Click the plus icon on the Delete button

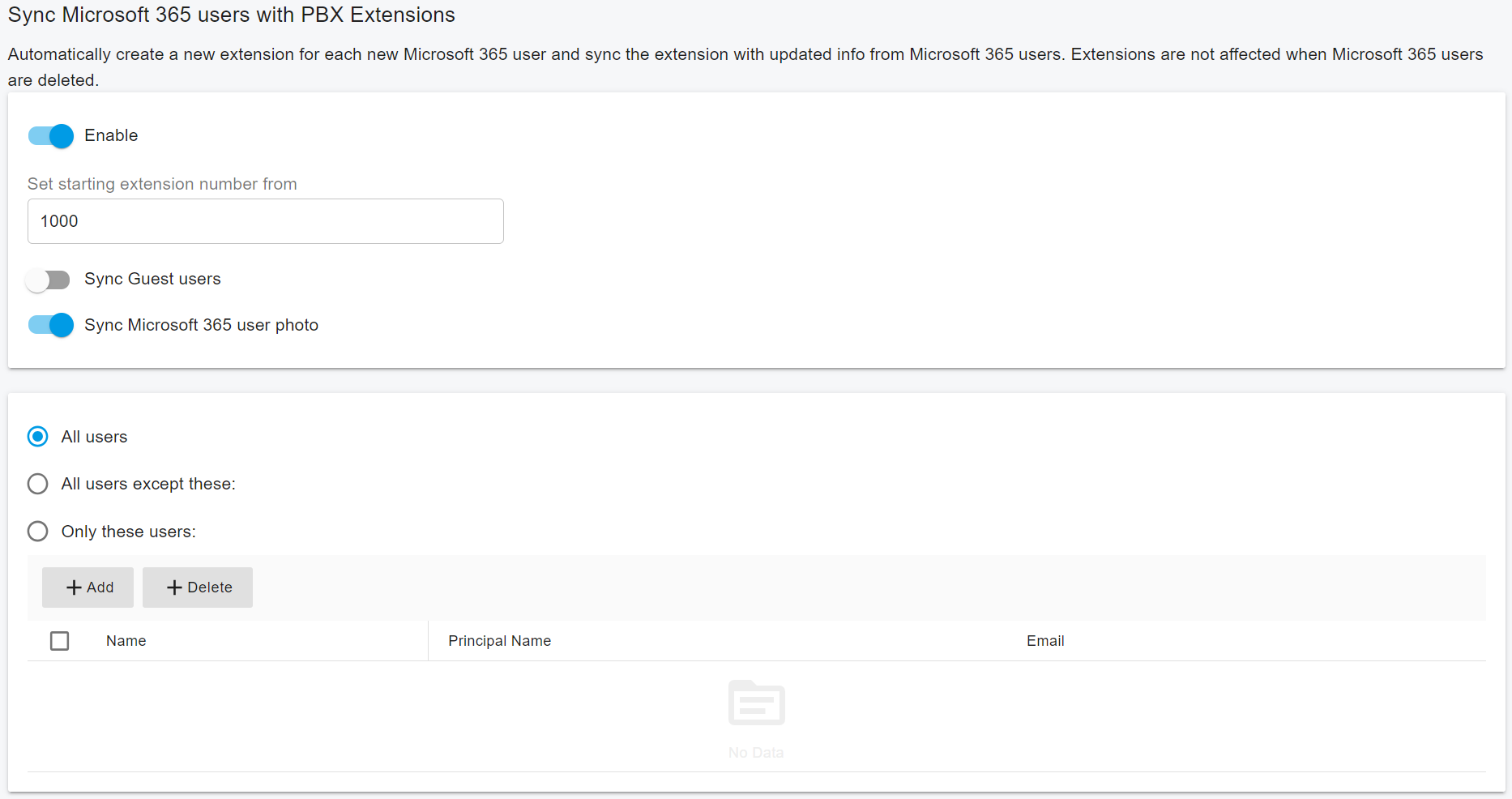(x=173, y=587)
